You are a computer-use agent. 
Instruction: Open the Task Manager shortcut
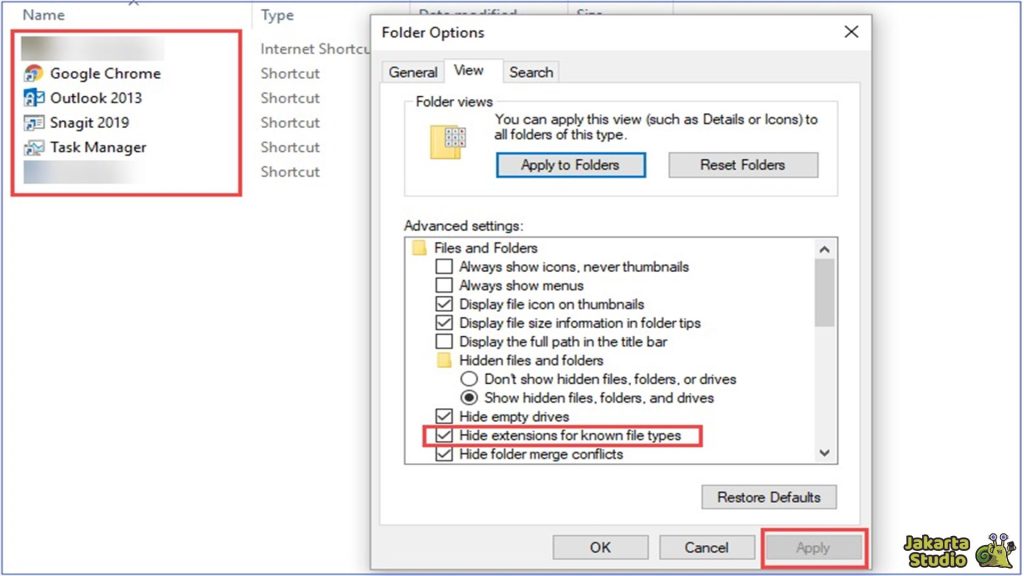99,147
